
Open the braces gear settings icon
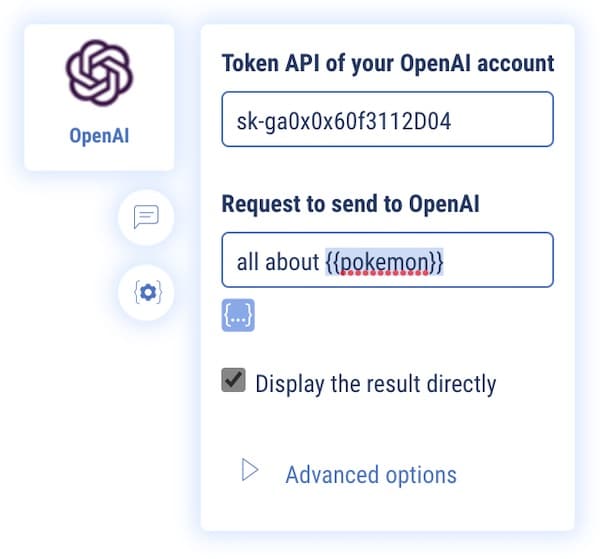pyautogui.click(x=146, y=292)
